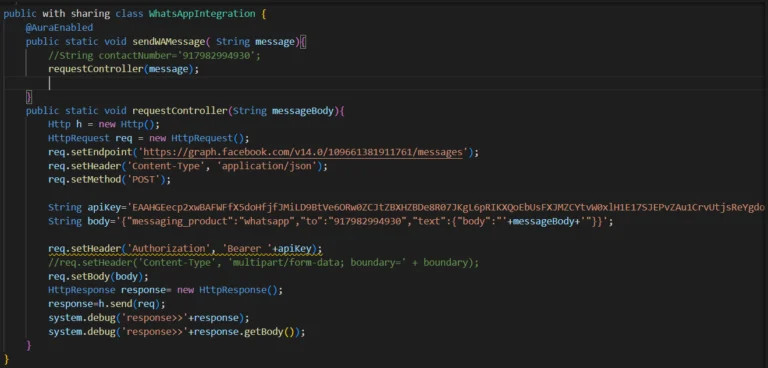Viewport: 768px width, 368px height.
Task: Click the WhatsAppIntegration class name
Action: [x=202, y=14]
